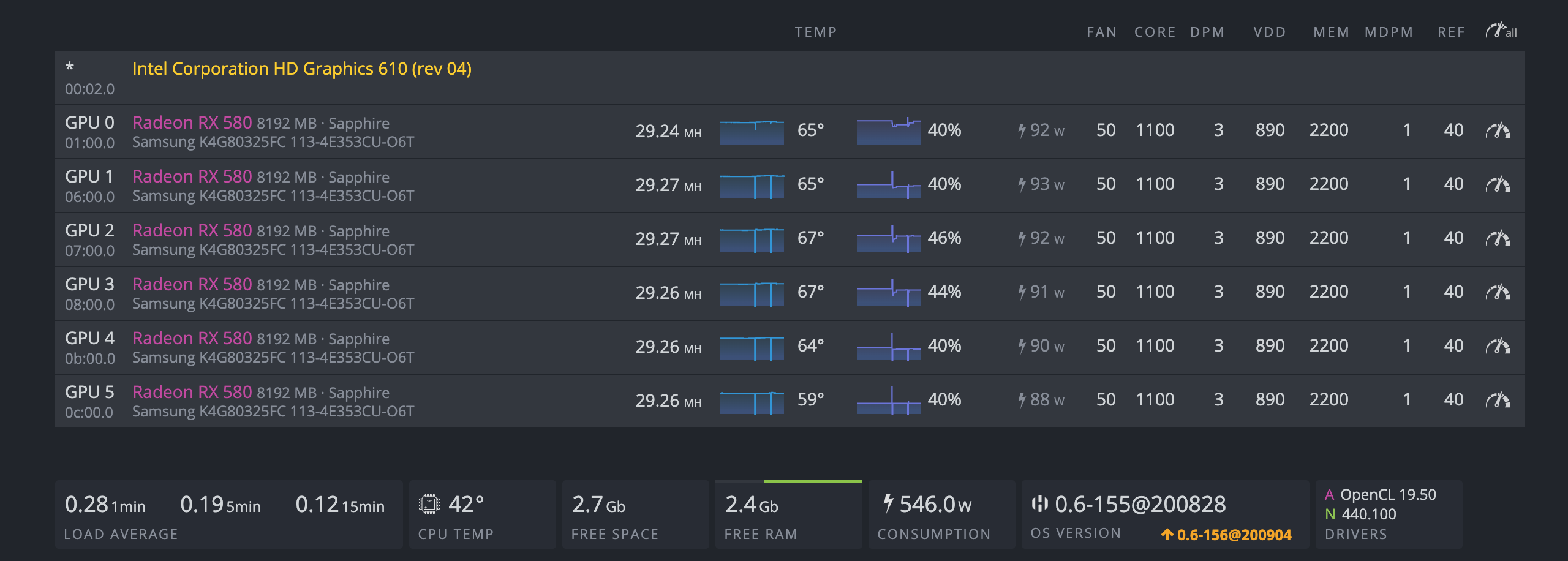Open GPU 1 overclock tuning icon

tap(1498, 184)
